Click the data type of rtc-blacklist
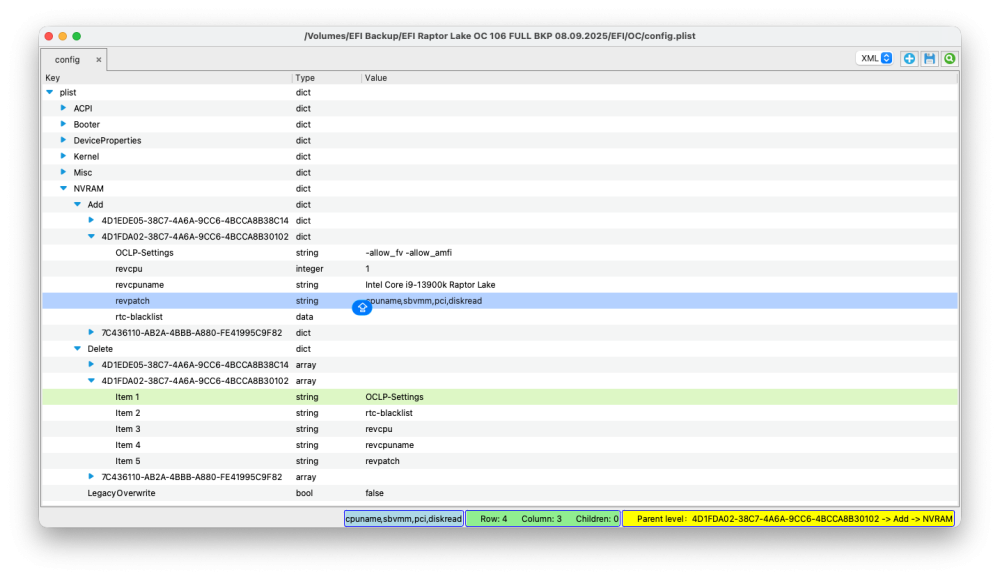 pos(304,317)
